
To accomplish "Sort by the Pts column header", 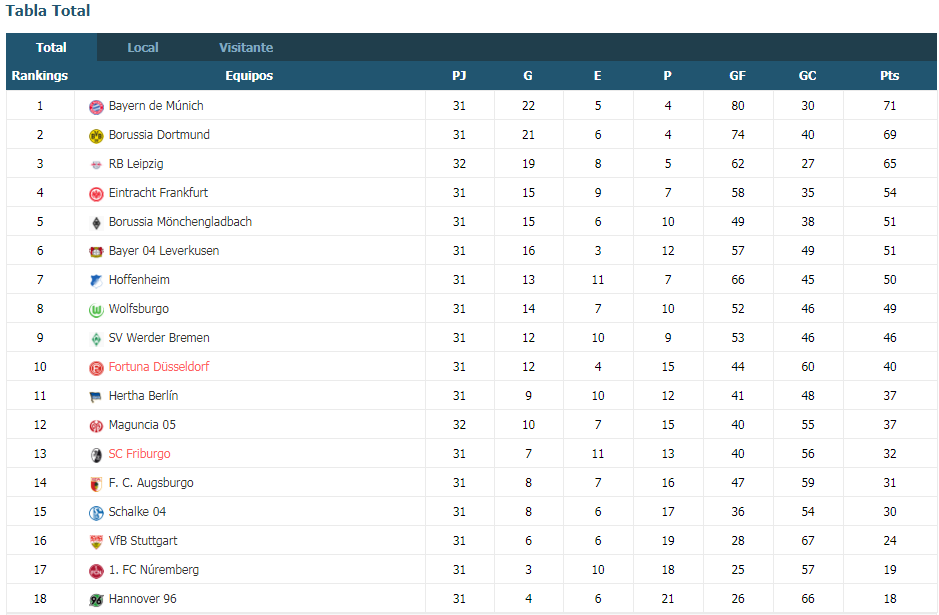I will click(889, 75).
